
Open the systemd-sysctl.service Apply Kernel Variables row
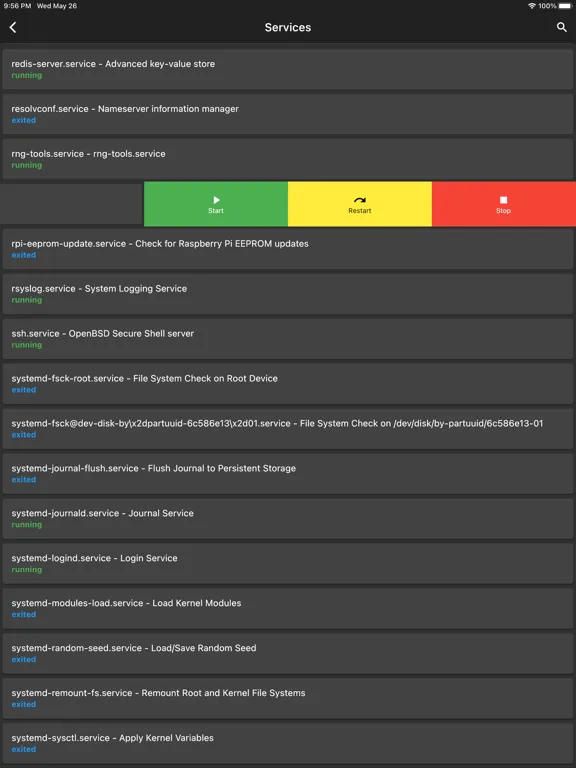pyautogui.click(x=288, y=743)
